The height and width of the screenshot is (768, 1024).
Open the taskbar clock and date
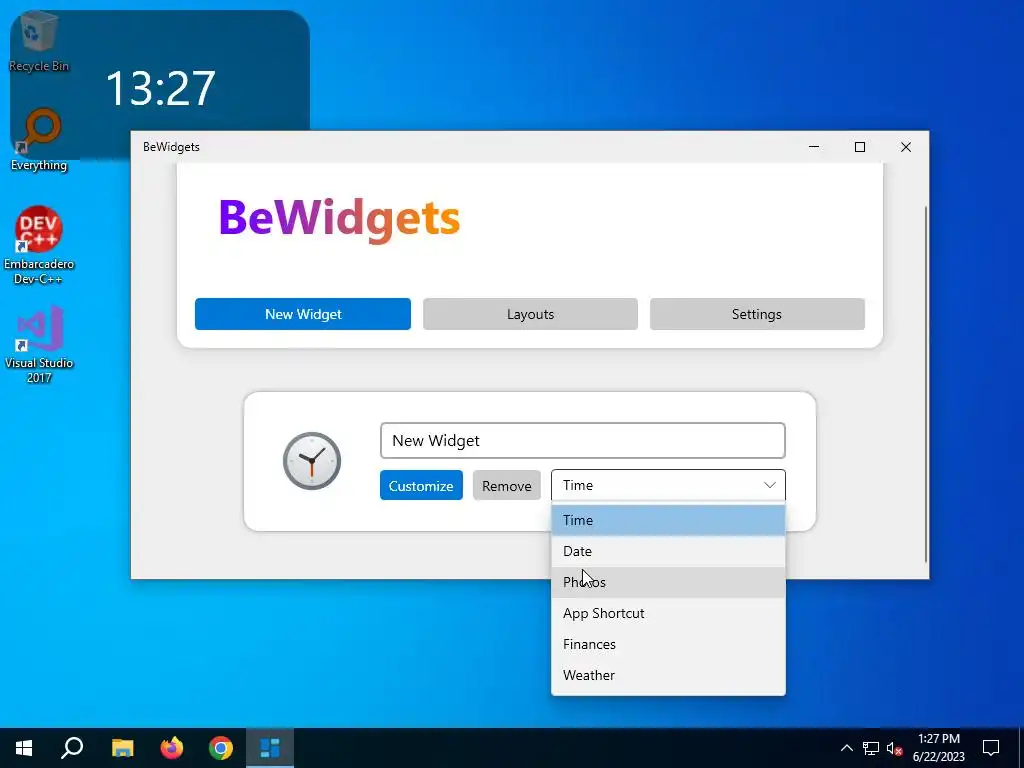(938, 748)
